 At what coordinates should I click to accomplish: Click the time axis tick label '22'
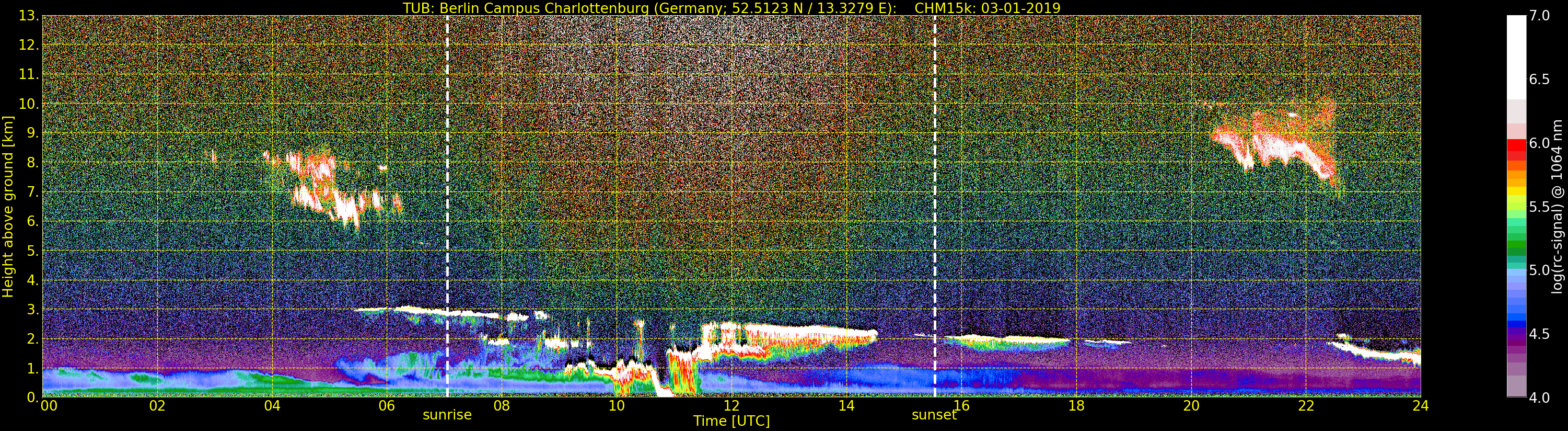[x=1306, y=406]
